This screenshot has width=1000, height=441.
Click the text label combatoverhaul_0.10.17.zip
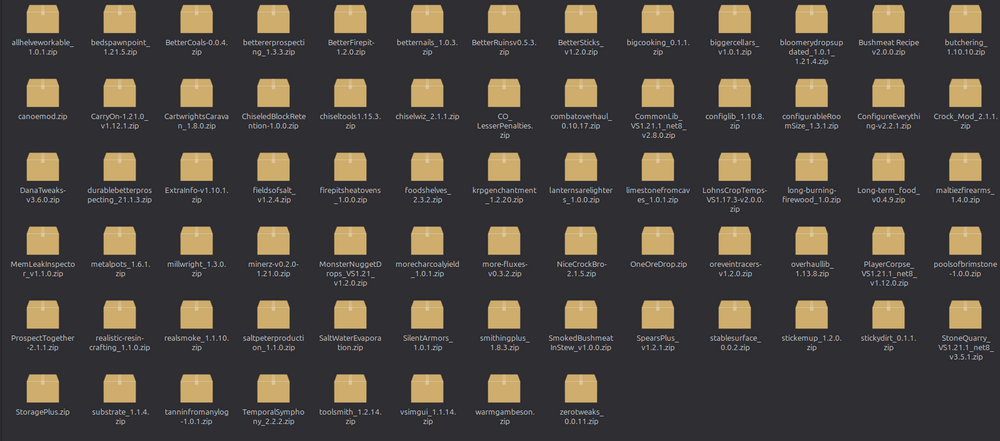[581, 122]
